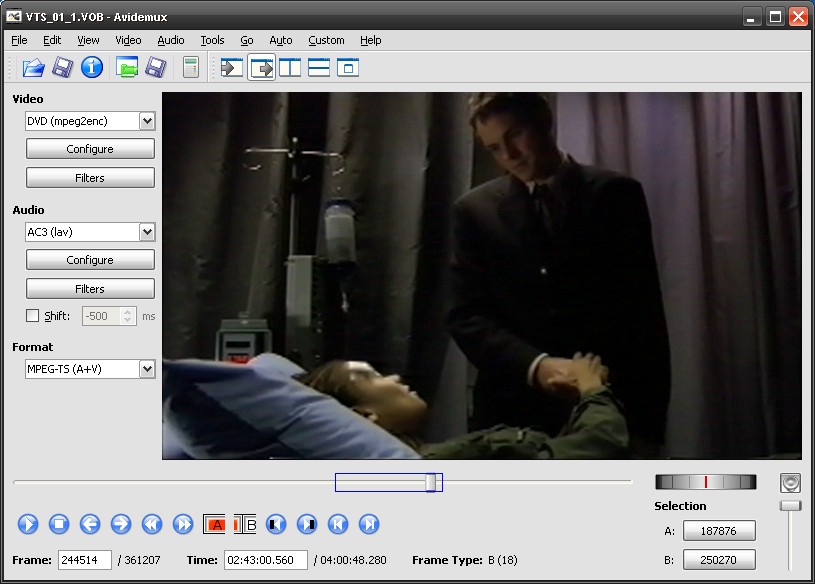Click the first Save video floppy icon
Image resolution: width=815 pixels, height=584 pixels.
point(63,68)
